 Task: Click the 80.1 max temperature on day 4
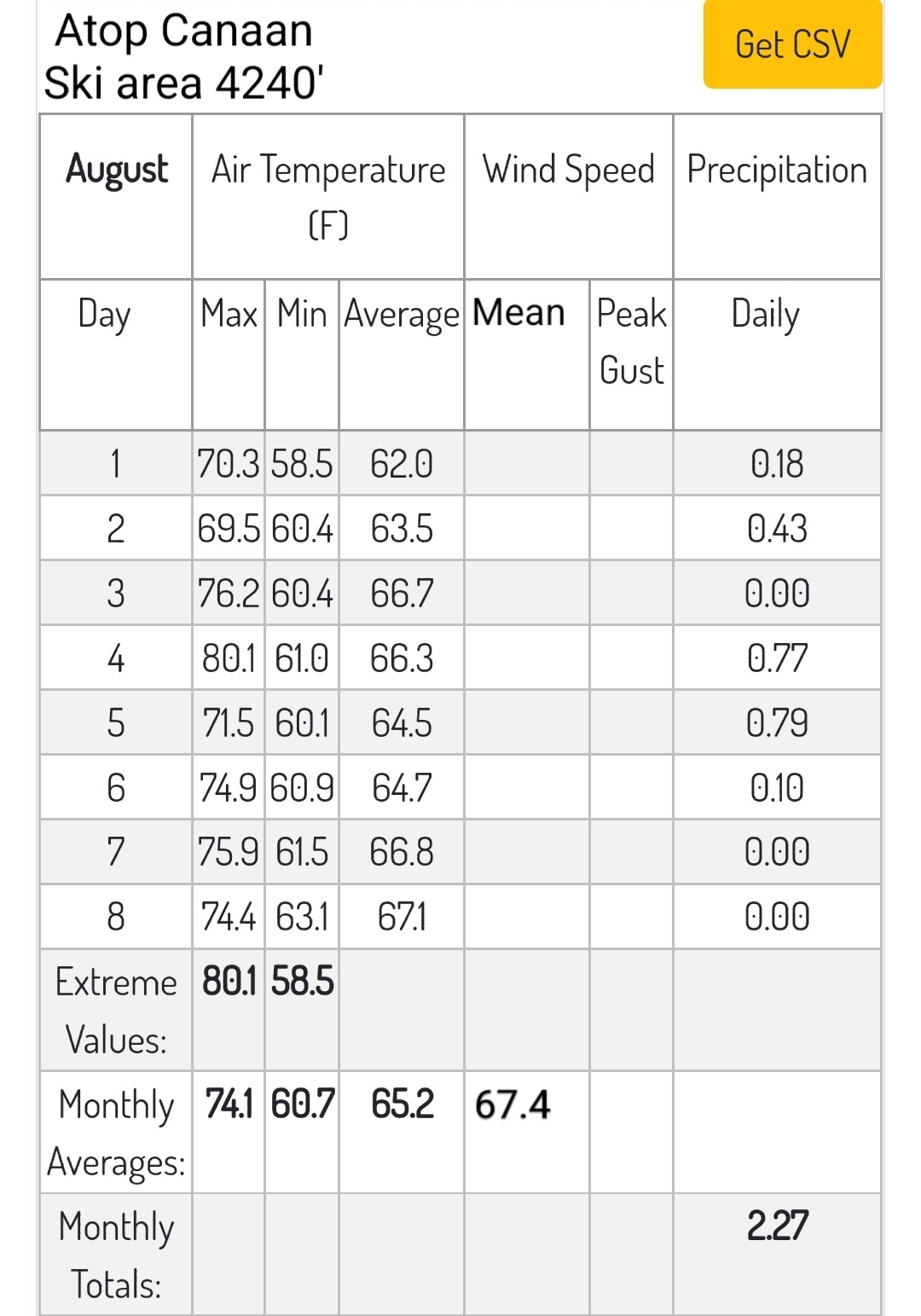point(229,658)
